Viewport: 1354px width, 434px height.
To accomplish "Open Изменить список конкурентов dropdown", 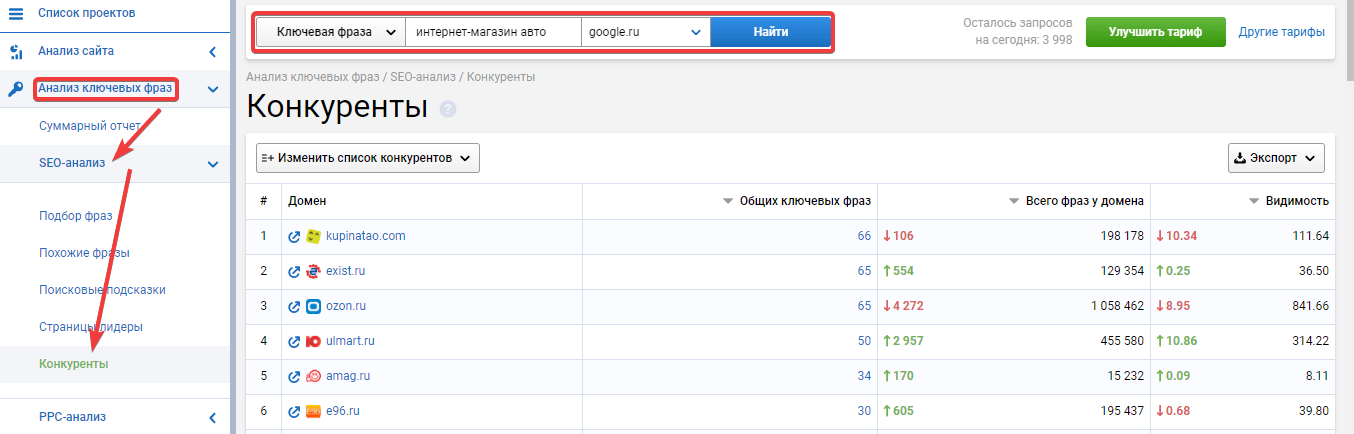I will pyautogui.click(x=368, y=158).
